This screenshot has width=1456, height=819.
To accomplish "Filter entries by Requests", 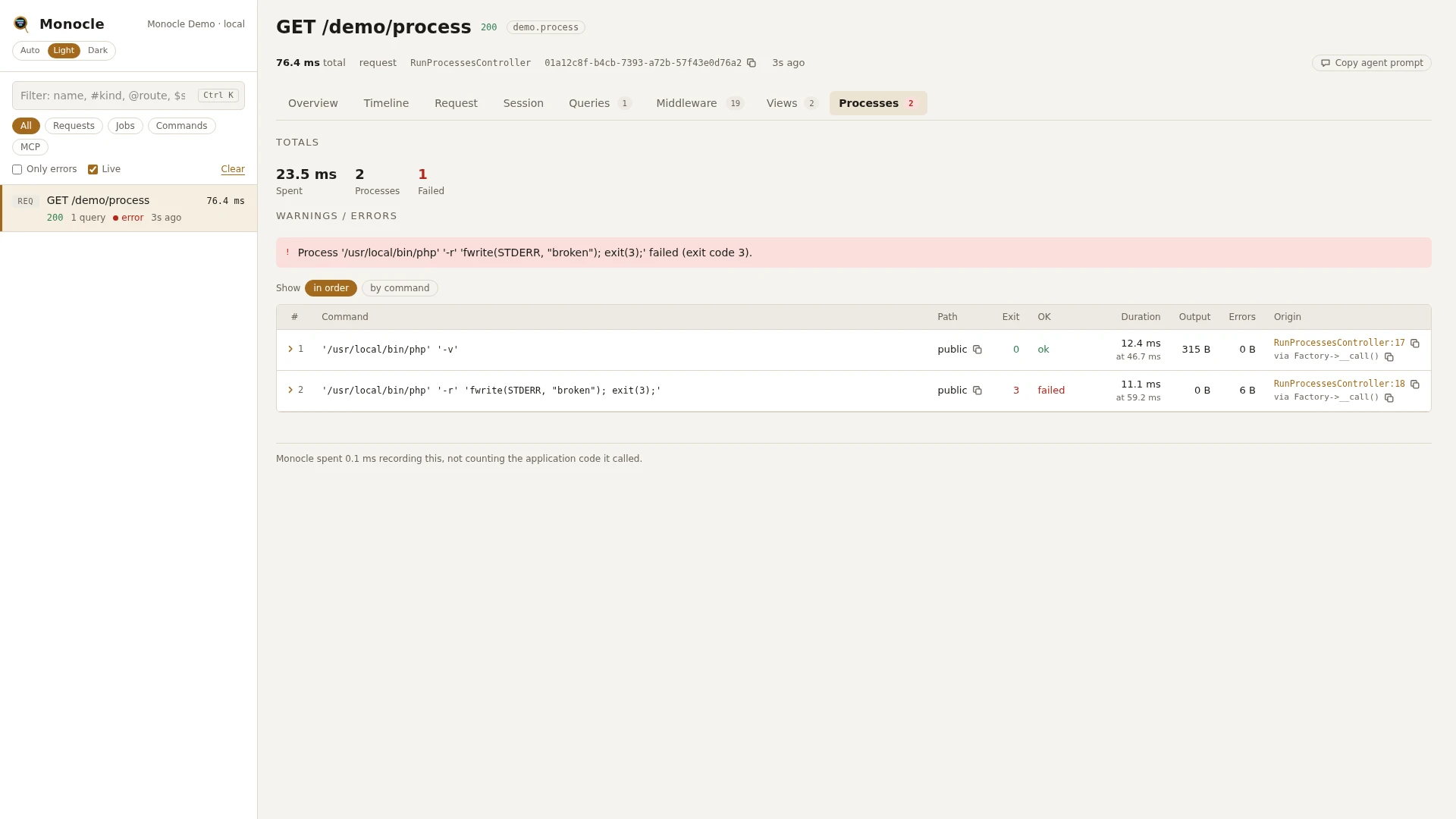I will point(74,126).
